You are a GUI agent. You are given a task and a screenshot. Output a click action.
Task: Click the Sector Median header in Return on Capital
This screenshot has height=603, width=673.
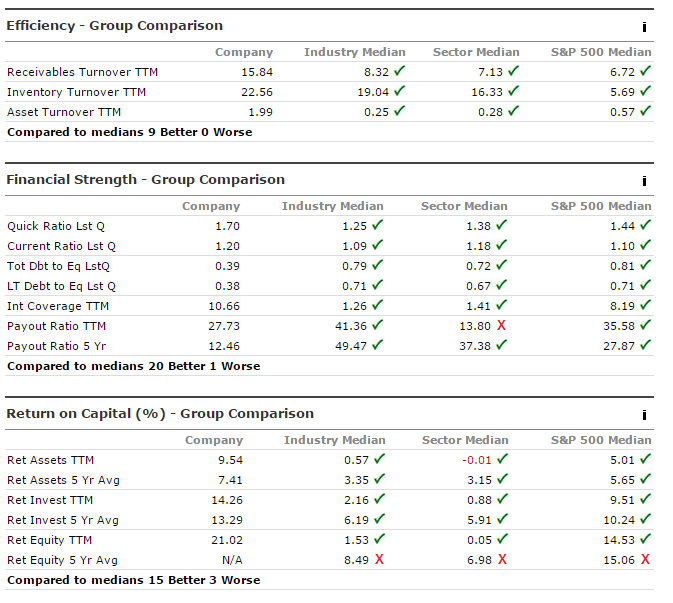(x=464, y=440)
